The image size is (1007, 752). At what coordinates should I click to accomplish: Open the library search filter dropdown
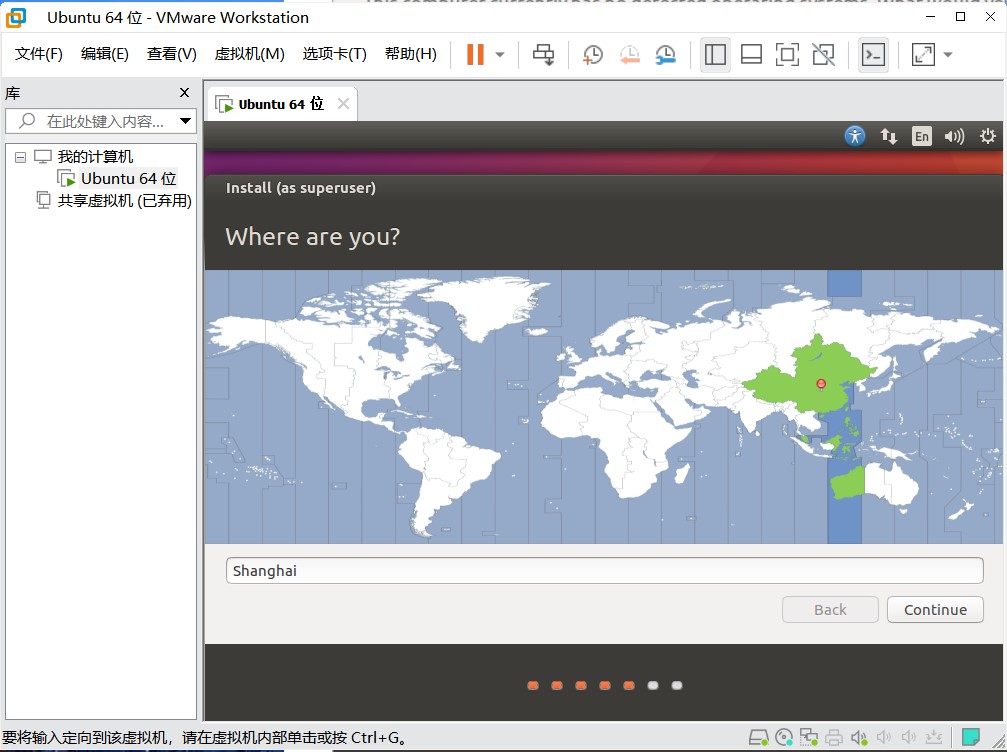185,121
